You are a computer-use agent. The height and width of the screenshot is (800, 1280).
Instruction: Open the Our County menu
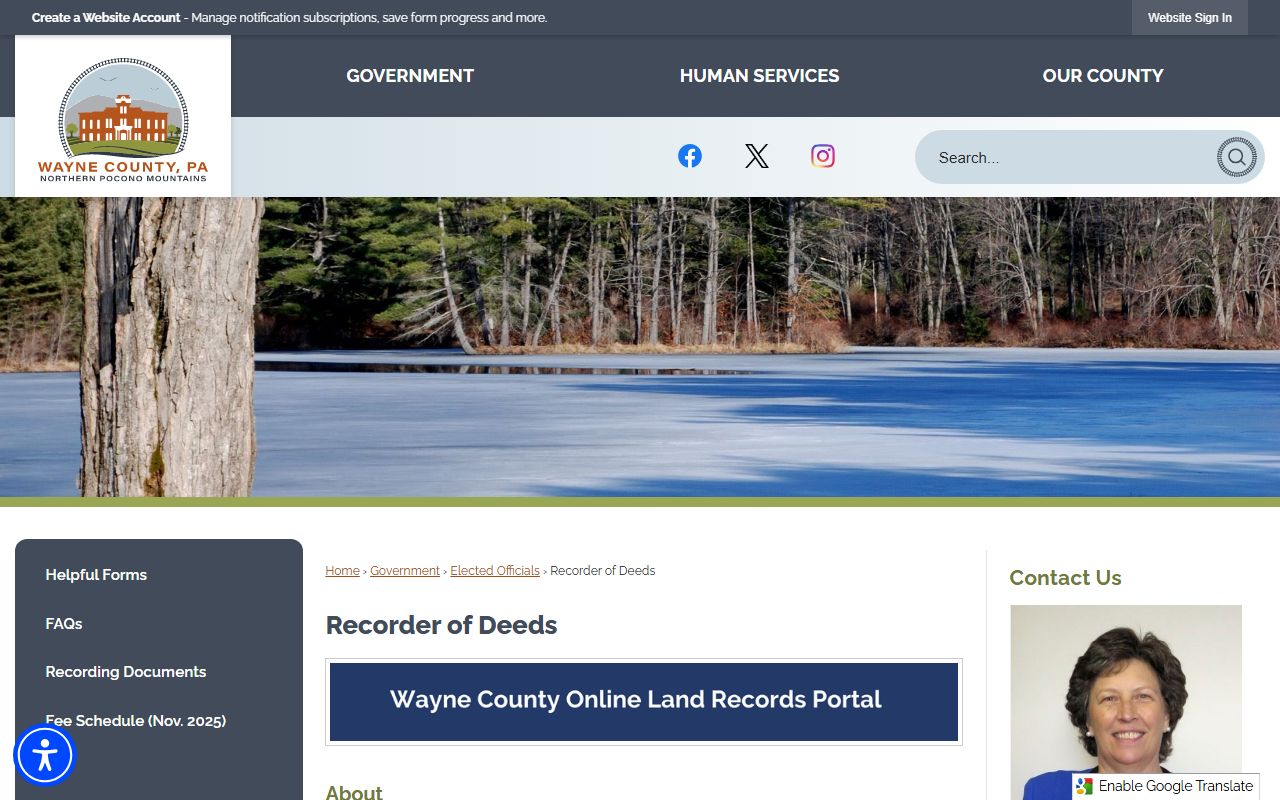(x=1103, y=76)
